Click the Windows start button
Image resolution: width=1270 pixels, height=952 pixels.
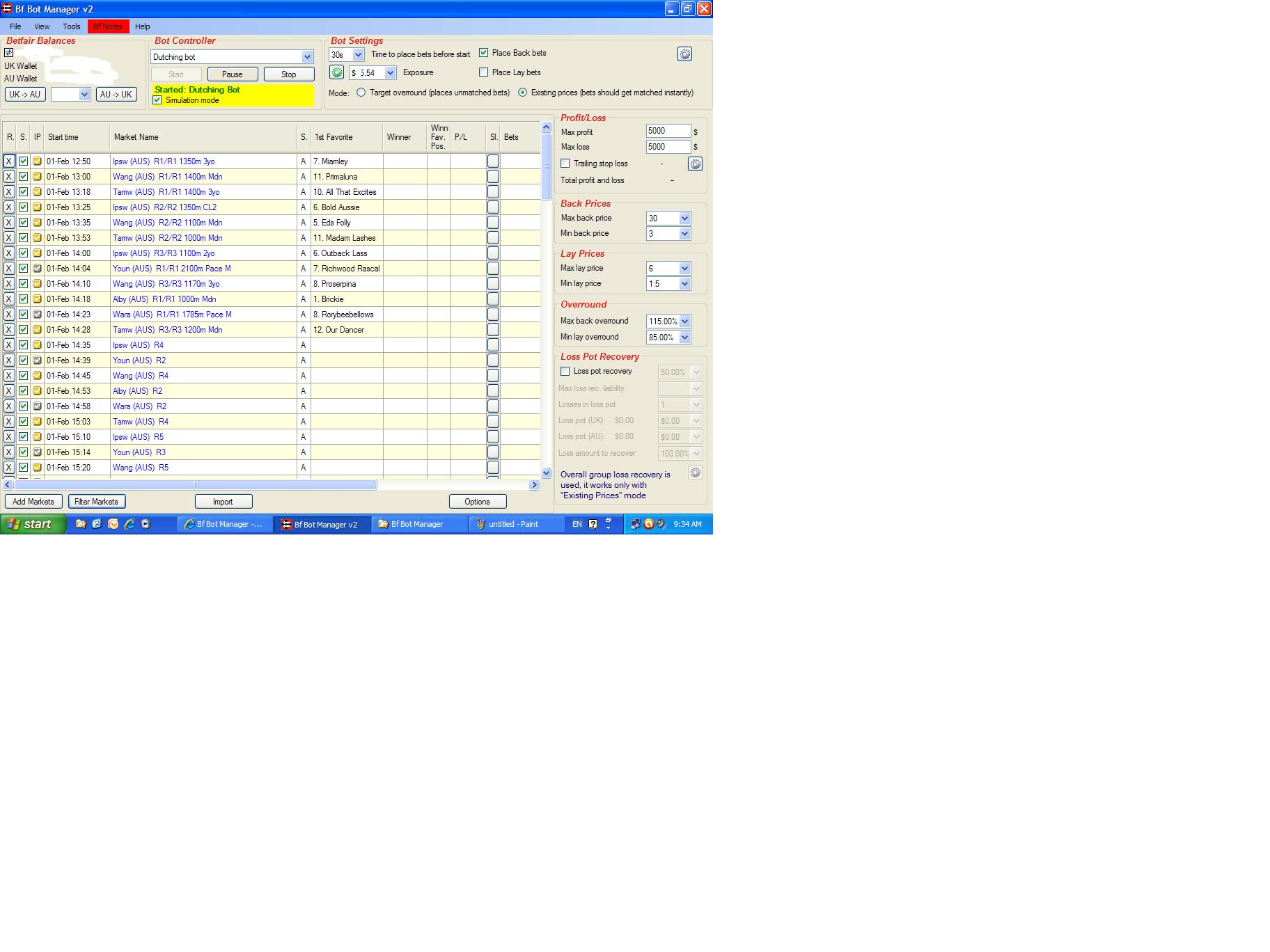click(33, 524)
